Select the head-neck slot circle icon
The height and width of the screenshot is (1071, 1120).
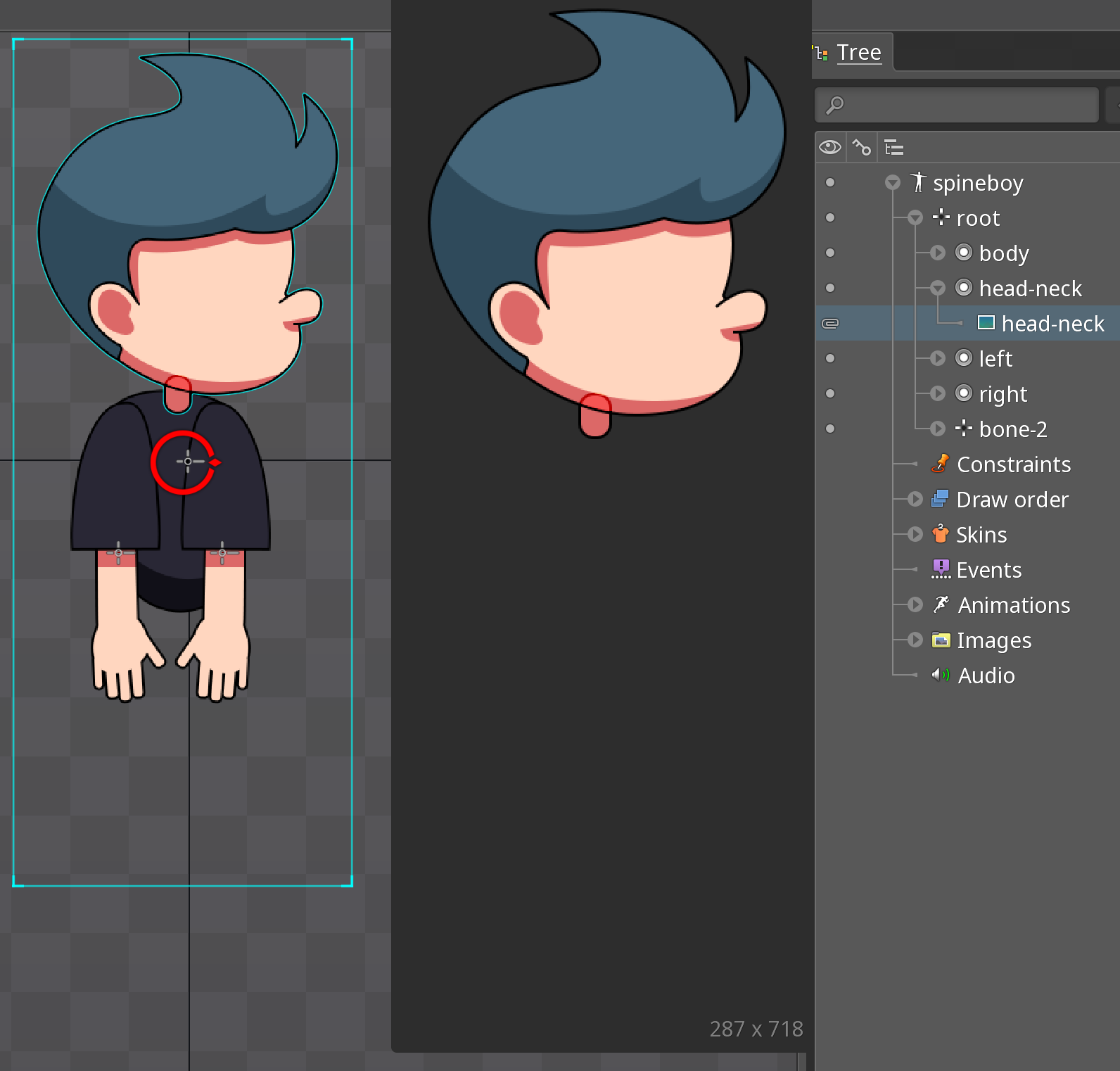(x=964, y=288)
